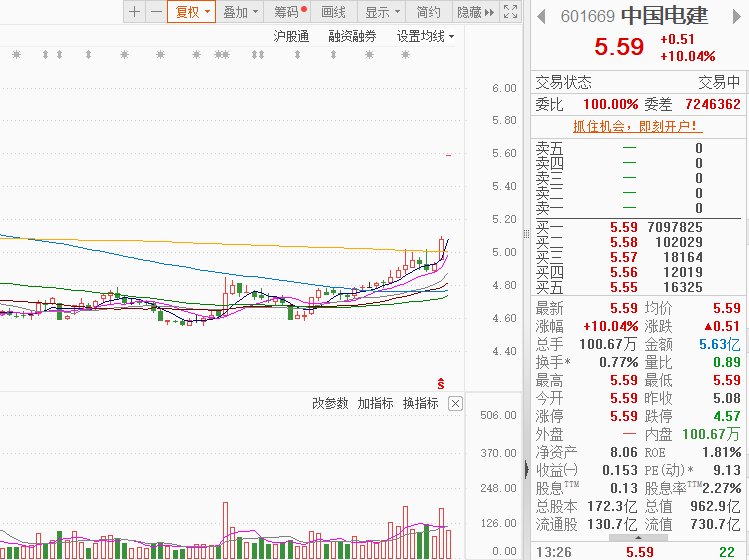749x560 pixels.
Task: Open 改参数 to modify parameters
Action: (x=330, y=403)
